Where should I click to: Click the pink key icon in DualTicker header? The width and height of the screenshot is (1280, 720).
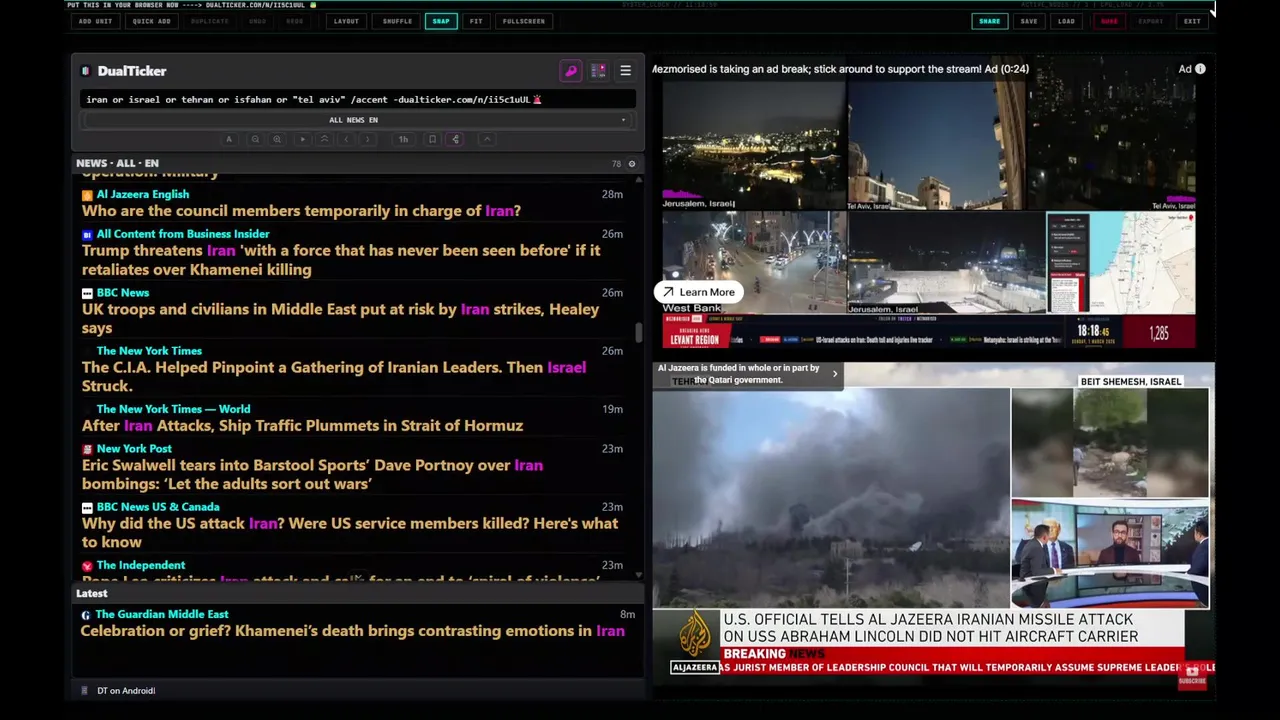[x=571, y=71]
